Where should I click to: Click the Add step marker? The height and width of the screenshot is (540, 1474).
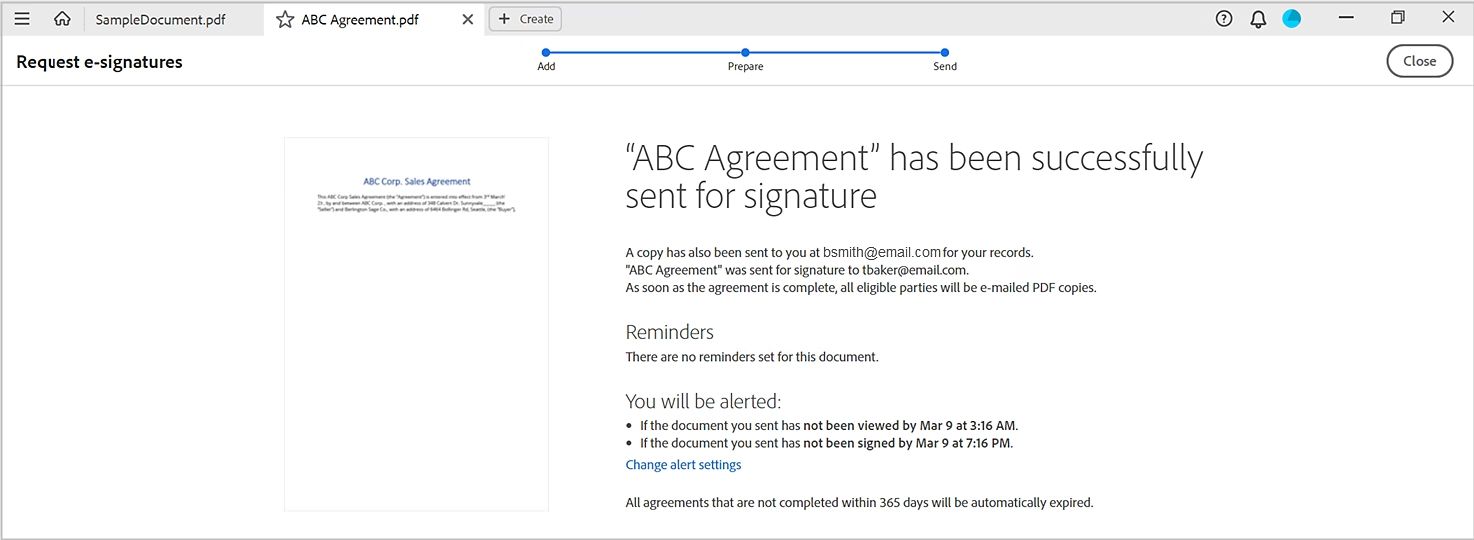546,53
